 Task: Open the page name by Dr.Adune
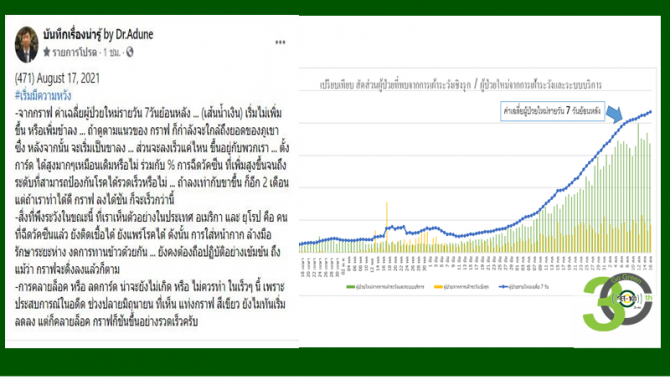(x=98, y=34)
